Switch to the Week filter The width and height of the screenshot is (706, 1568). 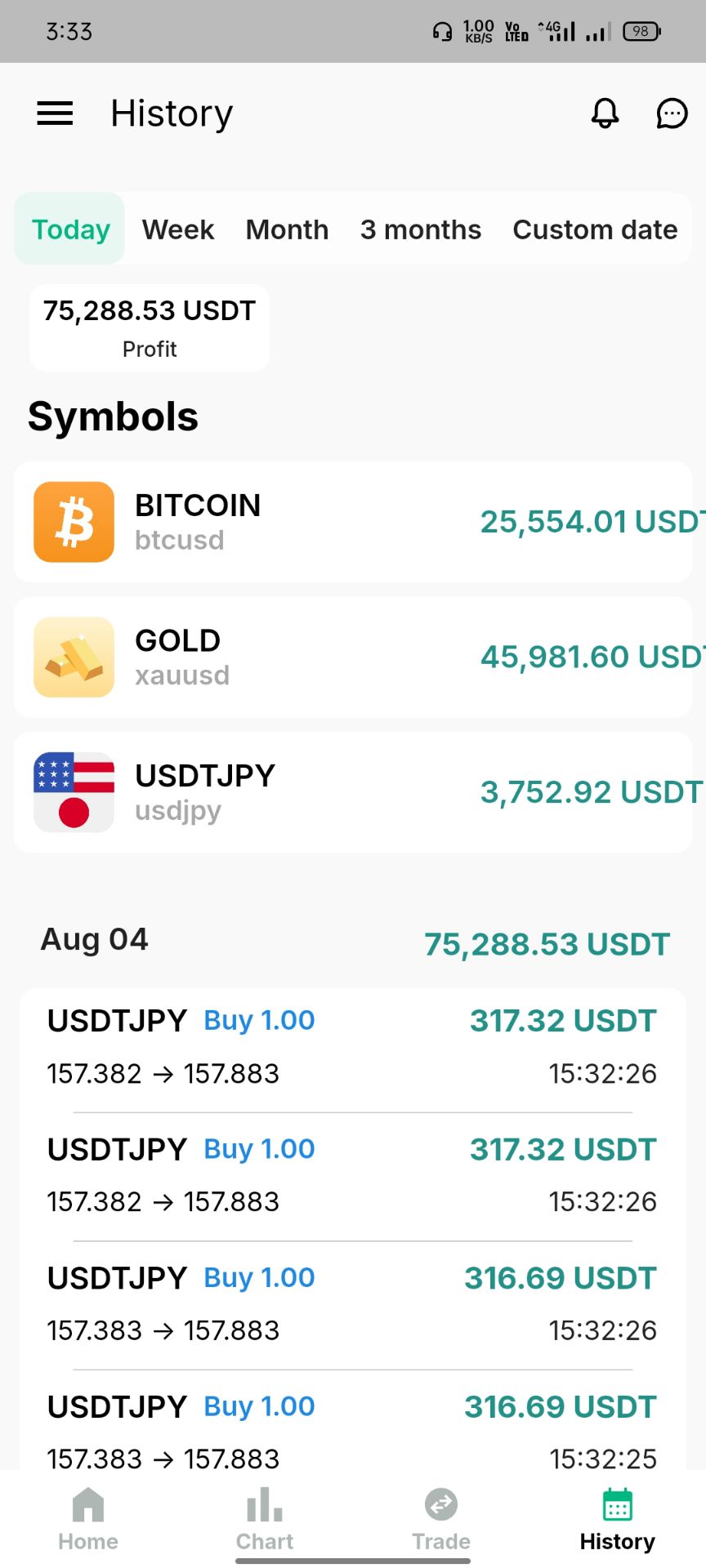[x=178, y=229]
